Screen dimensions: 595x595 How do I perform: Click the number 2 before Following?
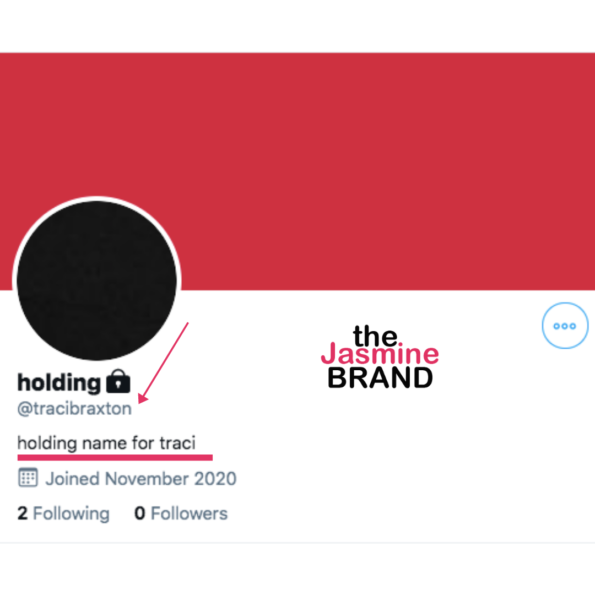(x=22, y=513)
